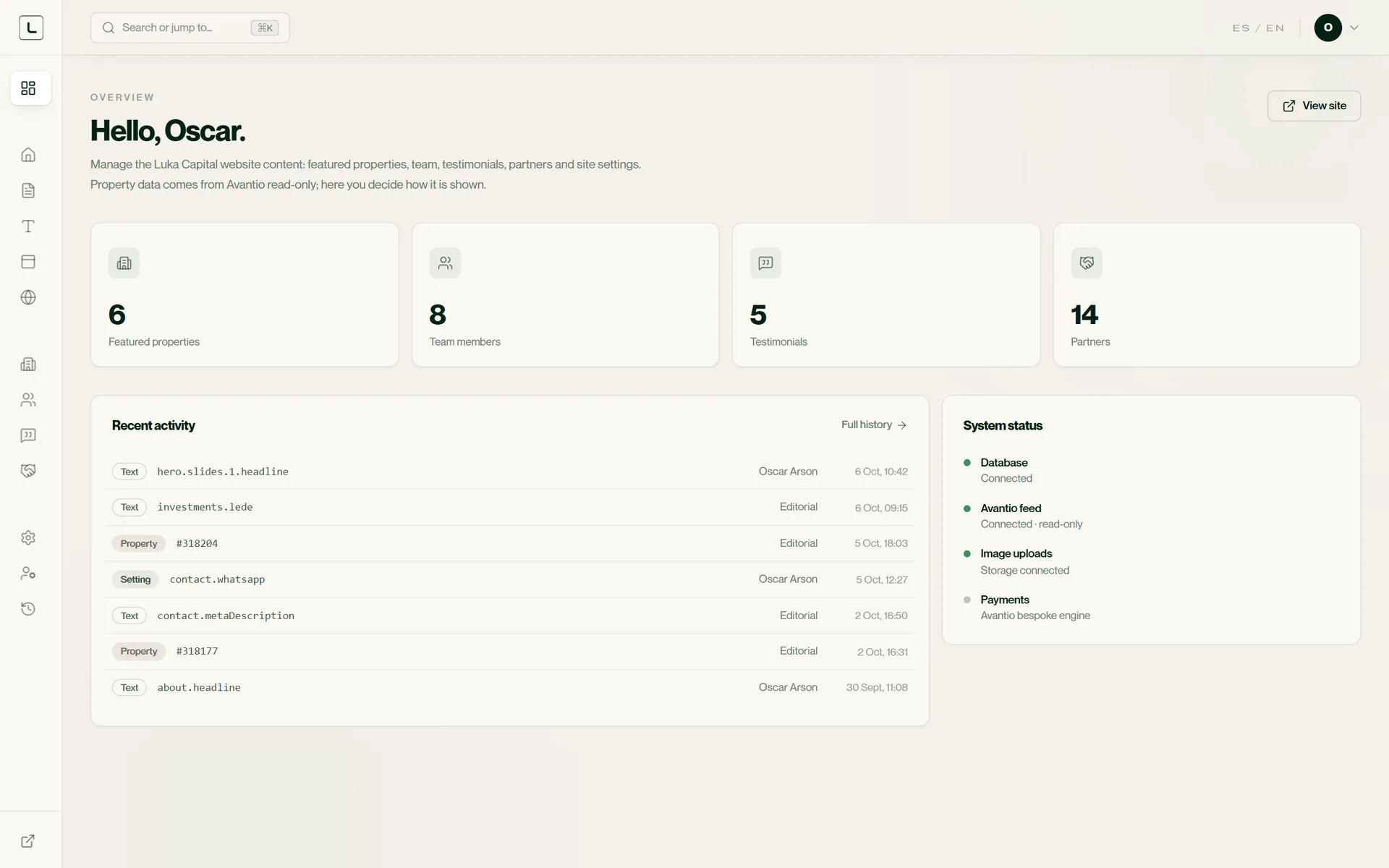Click the Setting tag badge

135,579
